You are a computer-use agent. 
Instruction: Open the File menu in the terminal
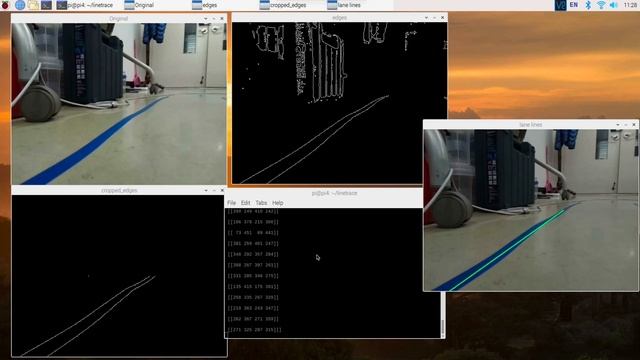coord(231,203)
